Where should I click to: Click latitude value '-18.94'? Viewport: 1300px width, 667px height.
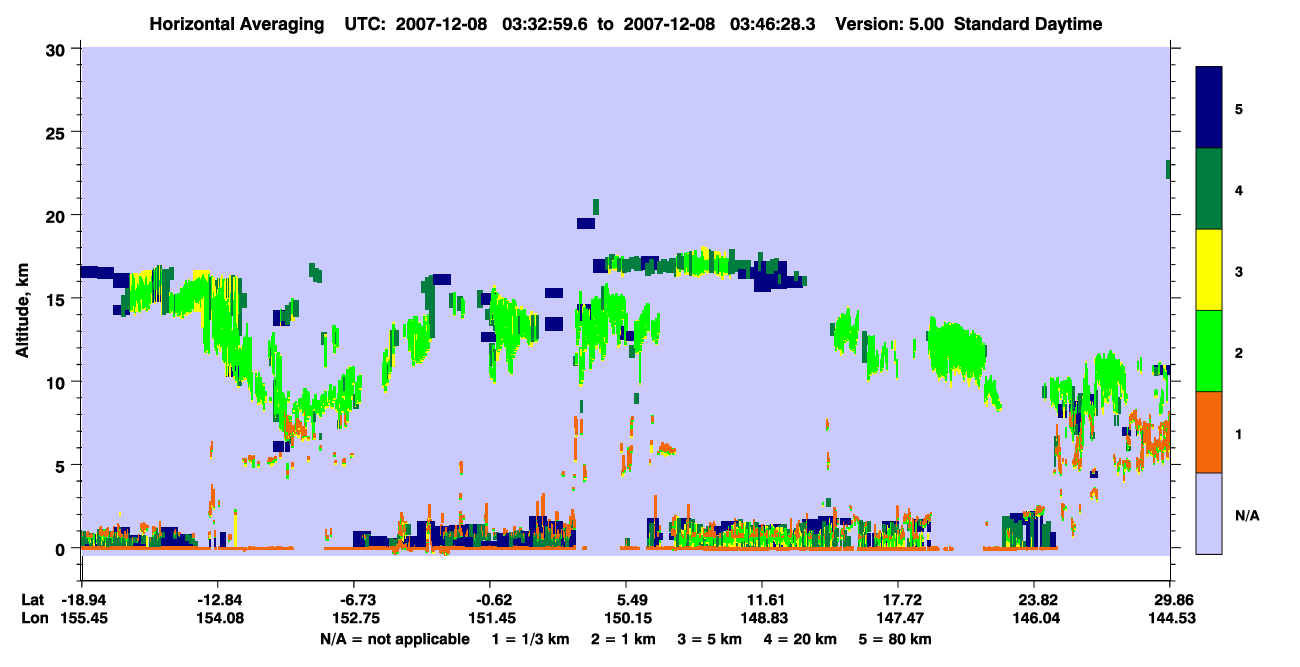tap(83, 600)
